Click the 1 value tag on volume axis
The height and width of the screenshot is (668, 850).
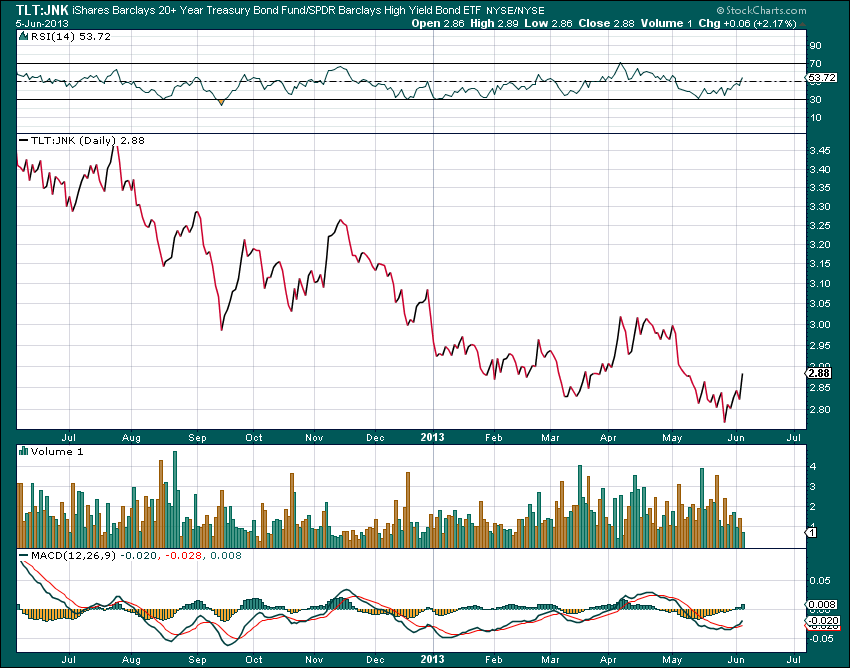pyautogui.click(x=812, y=532)
